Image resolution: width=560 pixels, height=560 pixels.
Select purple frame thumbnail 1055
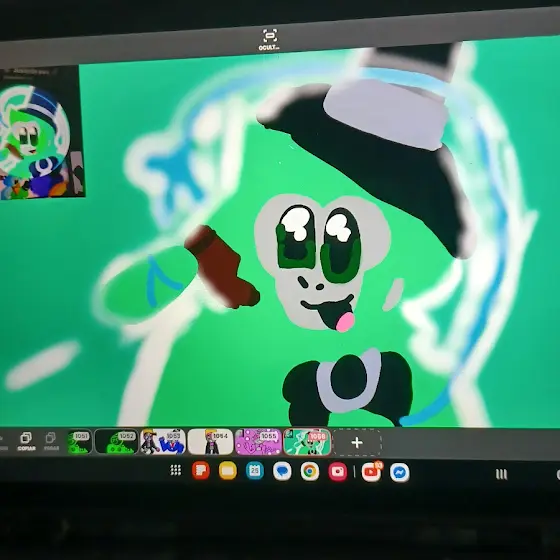pos(259,442)
